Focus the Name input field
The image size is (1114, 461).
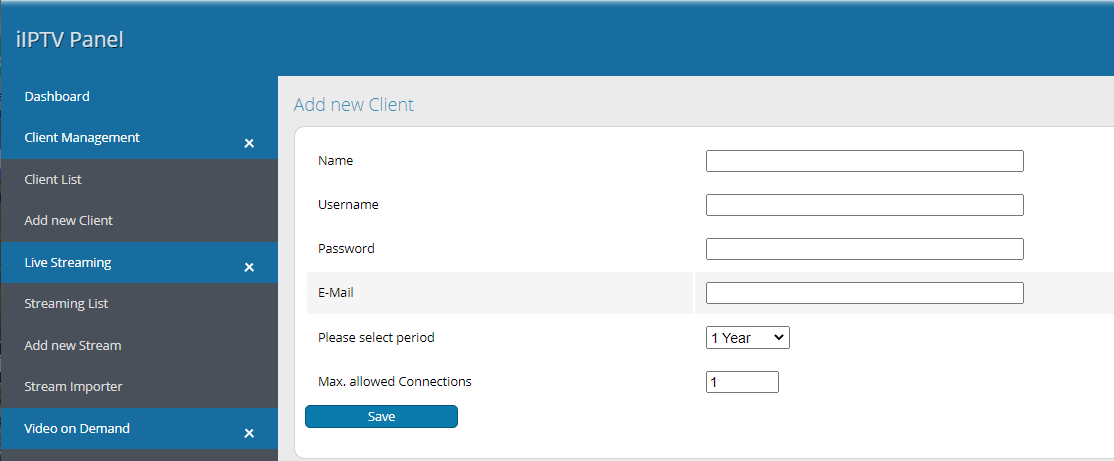865,161
